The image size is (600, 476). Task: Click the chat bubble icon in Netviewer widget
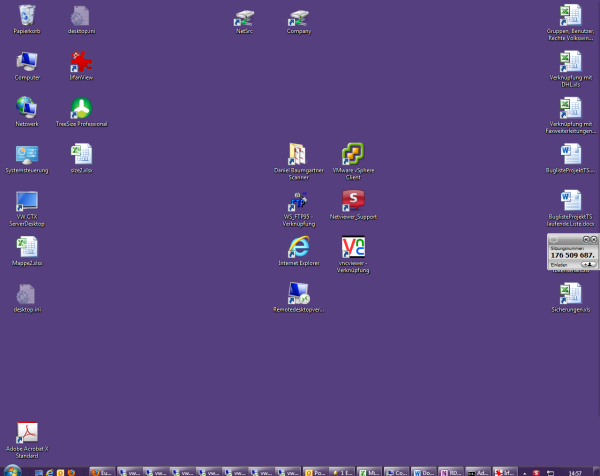[x=554, y=240]
